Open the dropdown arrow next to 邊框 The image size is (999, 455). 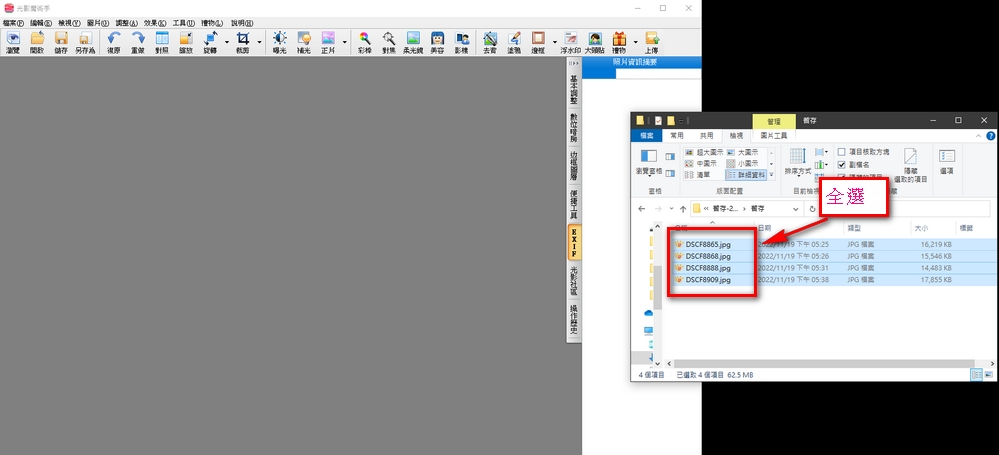coord(552,42)
